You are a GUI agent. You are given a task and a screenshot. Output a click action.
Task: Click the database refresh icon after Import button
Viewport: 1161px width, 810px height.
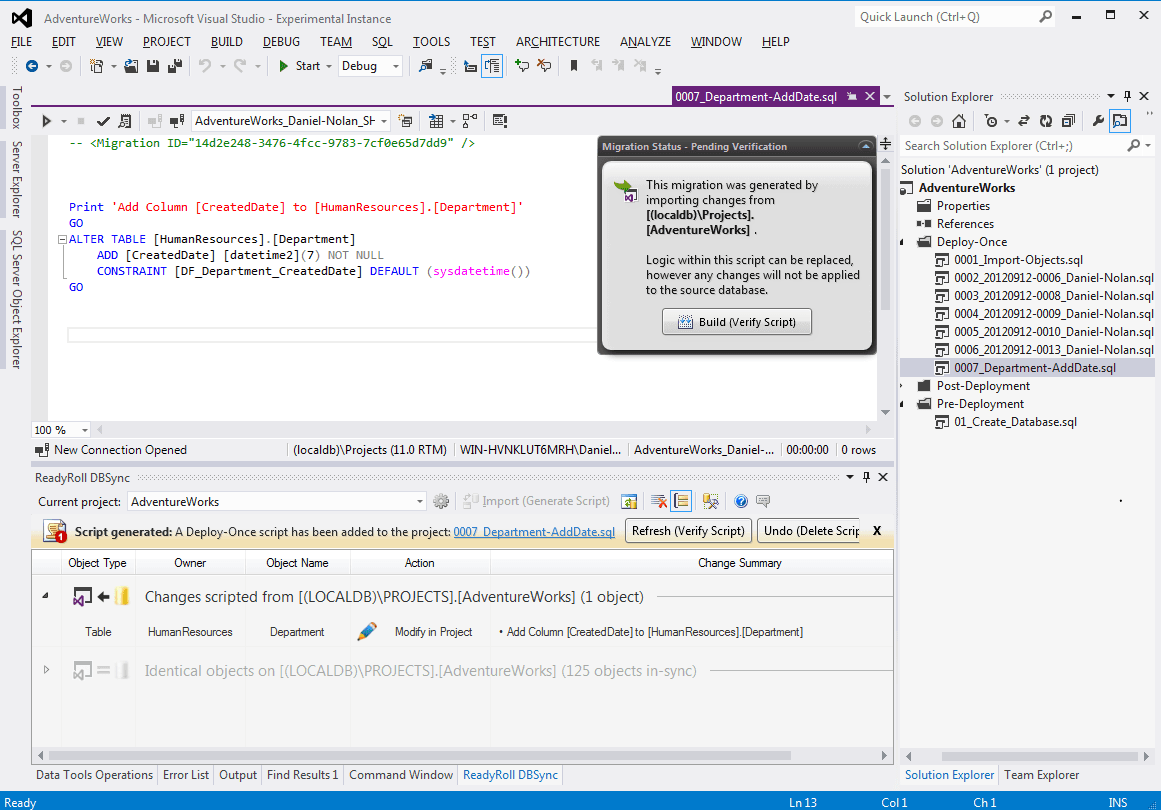click(x=629, y=501)
